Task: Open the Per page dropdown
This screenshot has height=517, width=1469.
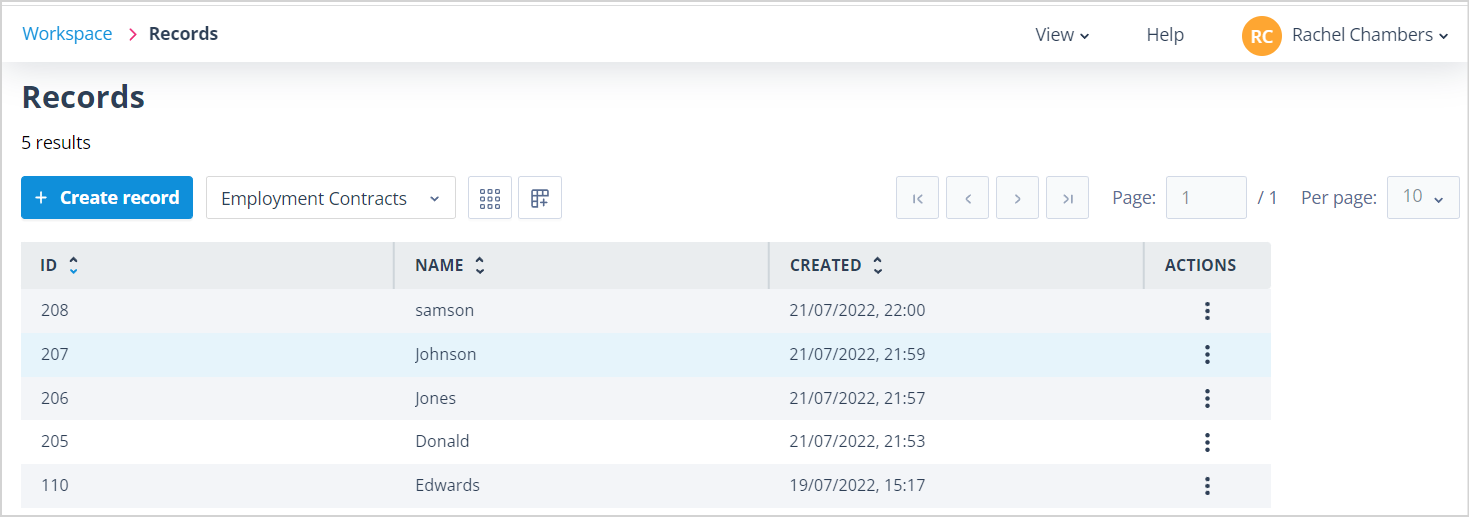Action: point(1423,198)
